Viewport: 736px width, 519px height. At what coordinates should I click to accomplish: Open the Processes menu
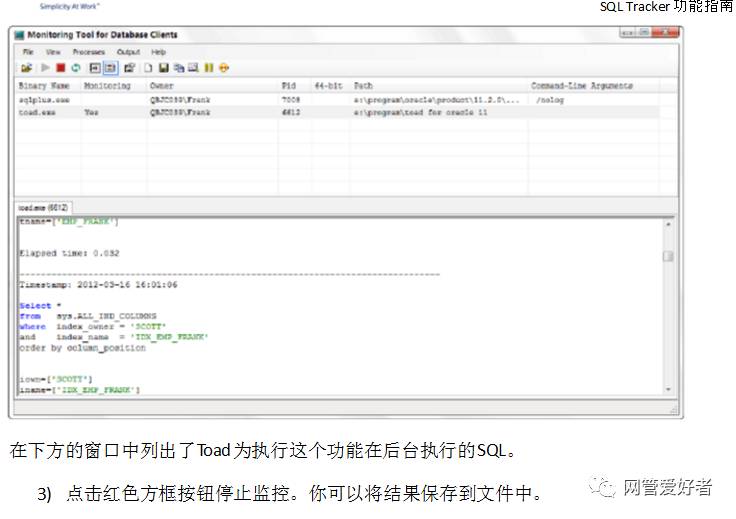pyautogui.click(x=89, y=52)
